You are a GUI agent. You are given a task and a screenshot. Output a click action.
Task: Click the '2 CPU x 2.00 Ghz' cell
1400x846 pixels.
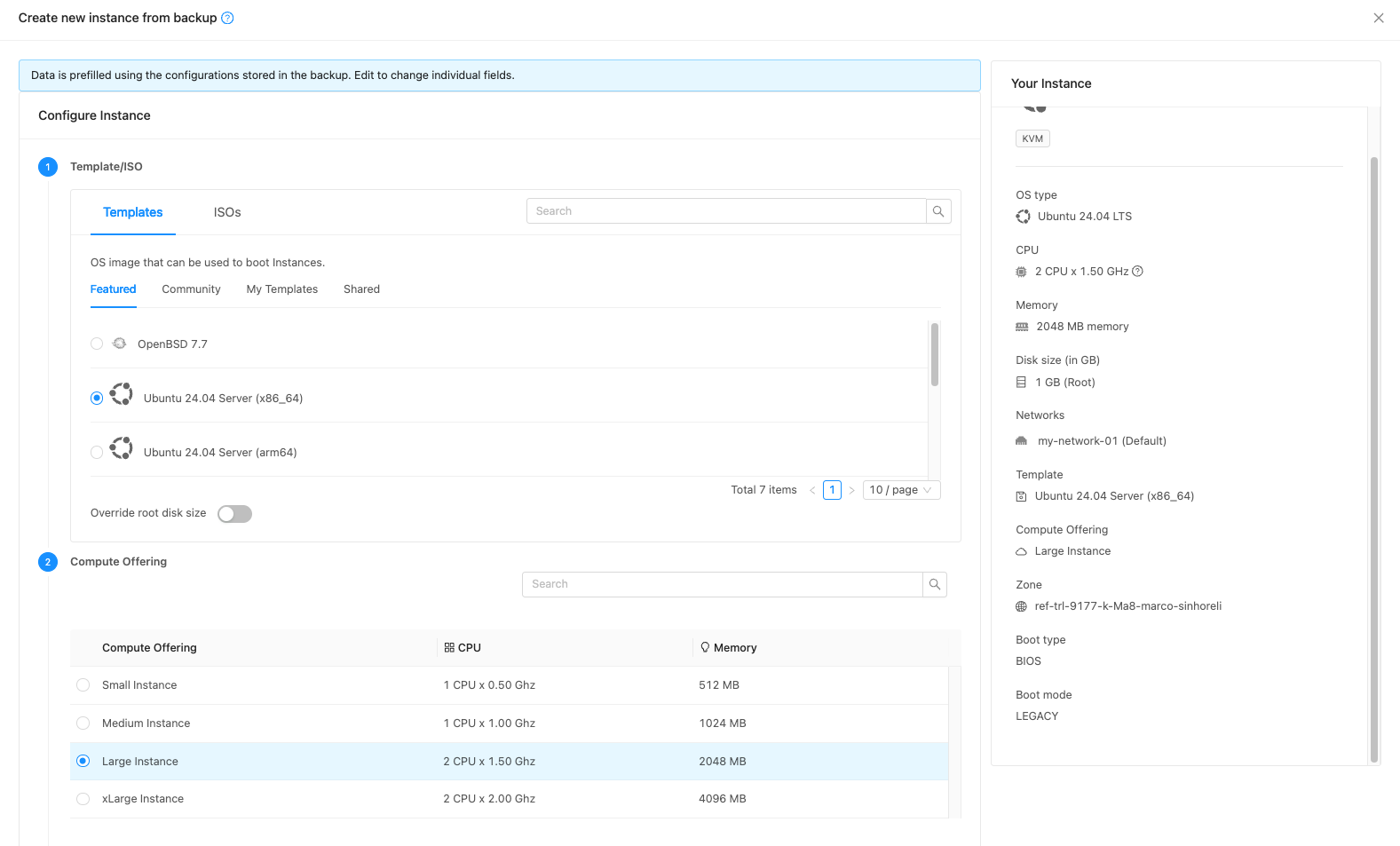coord(489,799)
